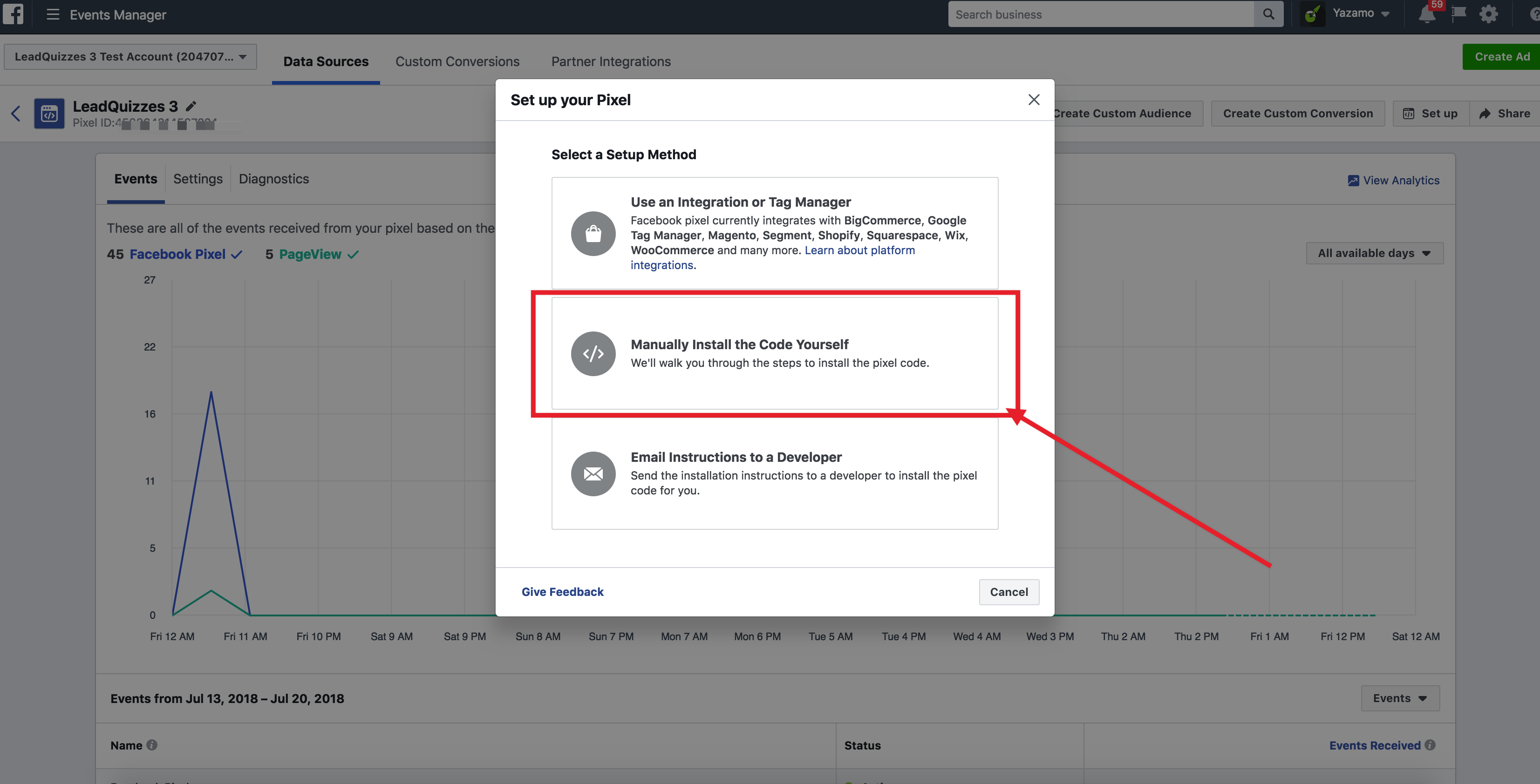Click the flag icon in top bar

coord(1458,13)
